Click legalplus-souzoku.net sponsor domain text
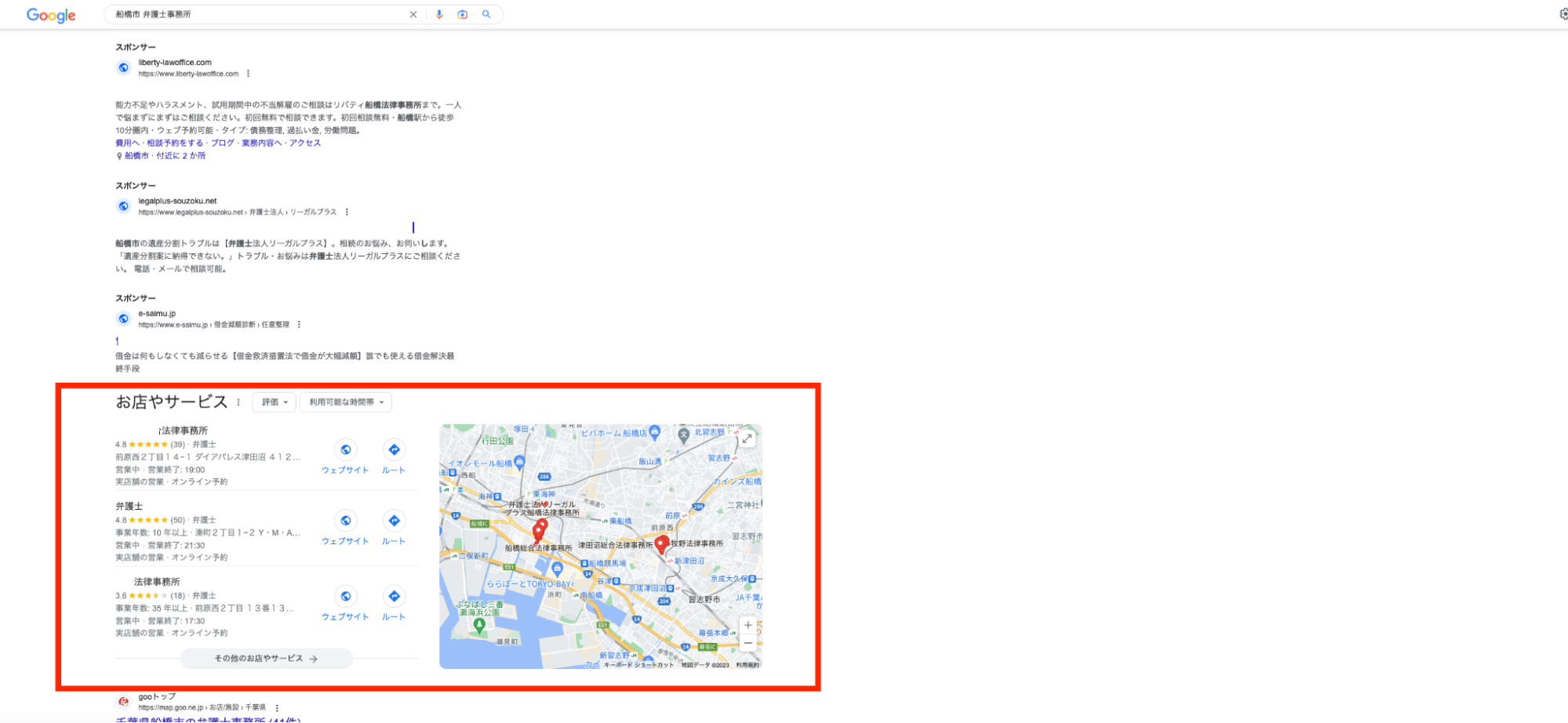The width and height of the screenshot is (1568, 723). pos(177,201)
